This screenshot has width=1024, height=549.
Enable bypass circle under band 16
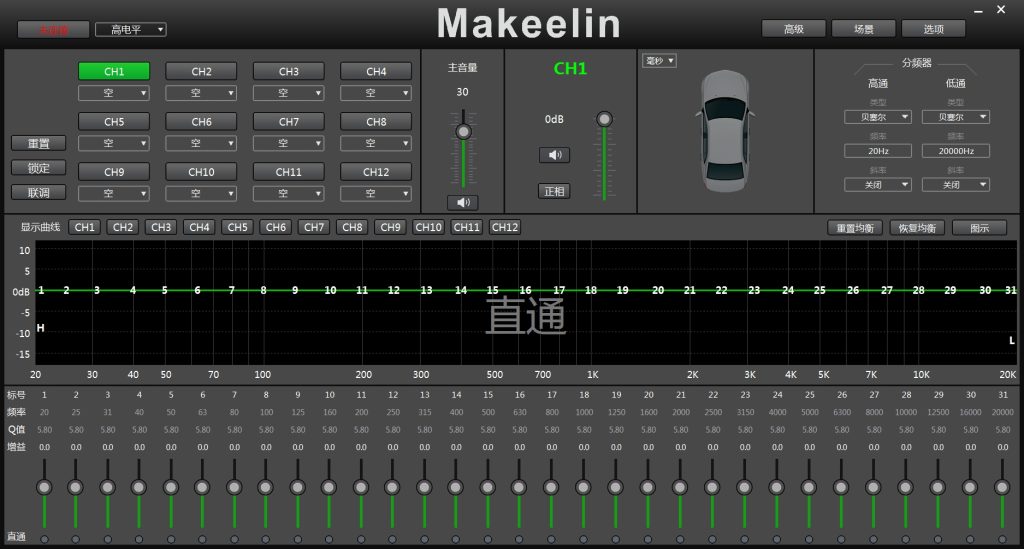click(x=519, y=539)
